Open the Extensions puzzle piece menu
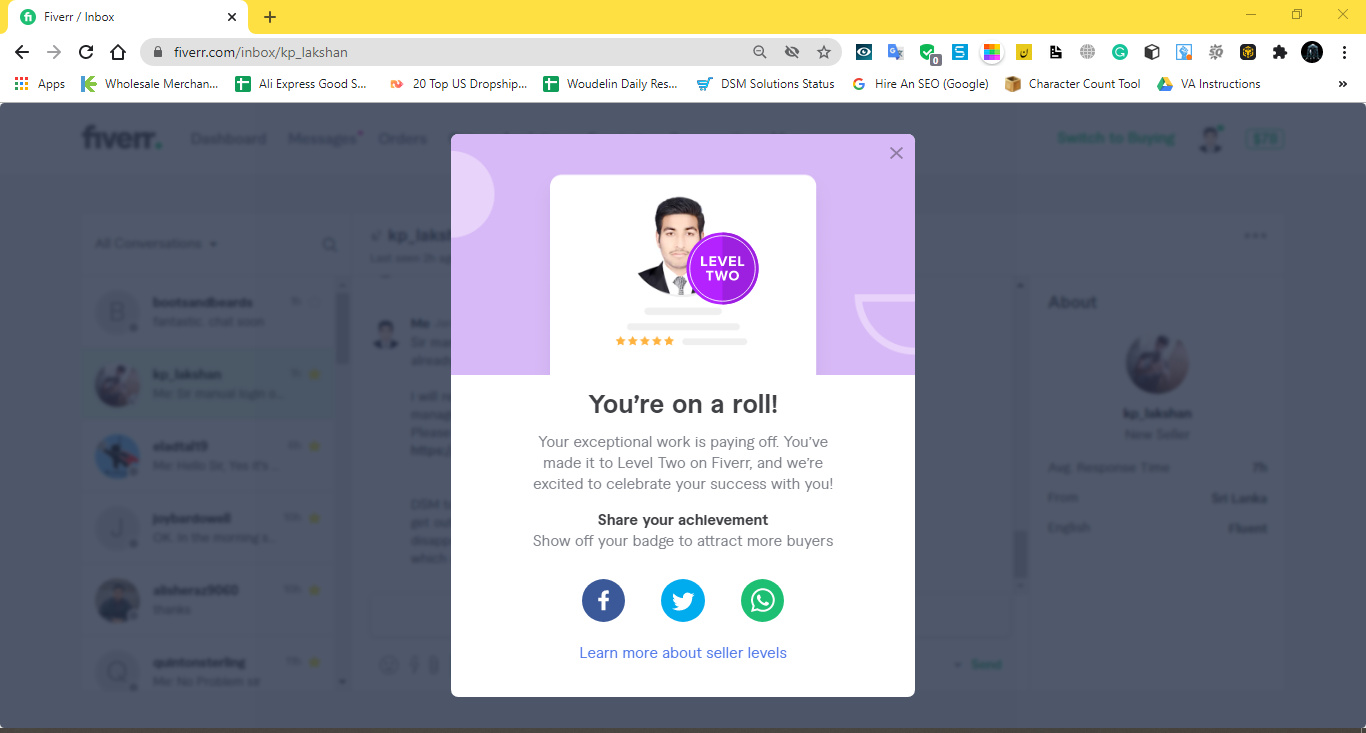The height and width of the screenshot is (733, 1366). point(1280,52)
